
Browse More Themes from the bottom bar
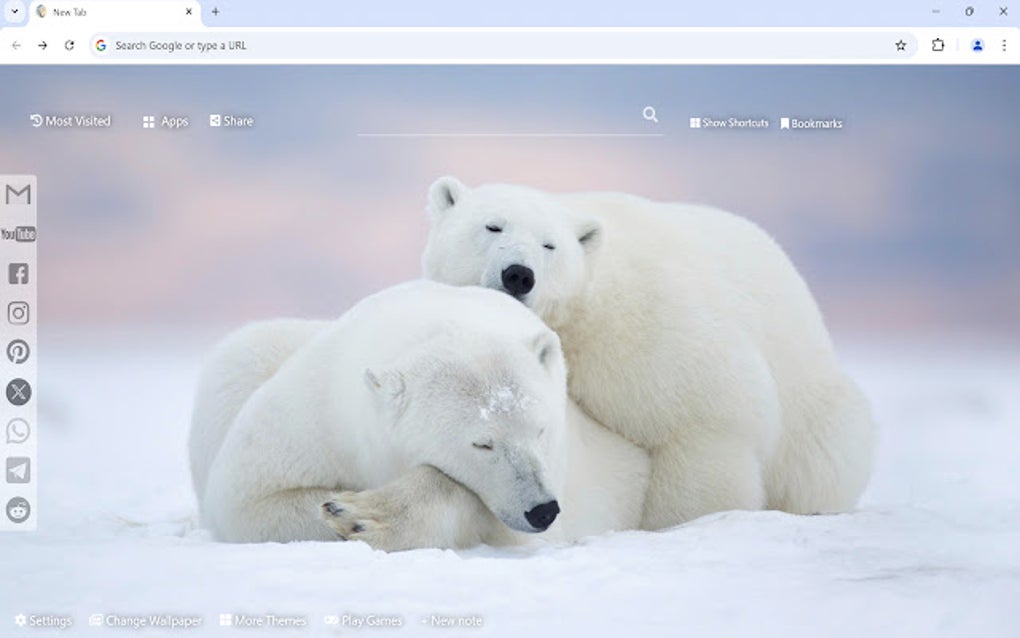click(x=262, y=620)
